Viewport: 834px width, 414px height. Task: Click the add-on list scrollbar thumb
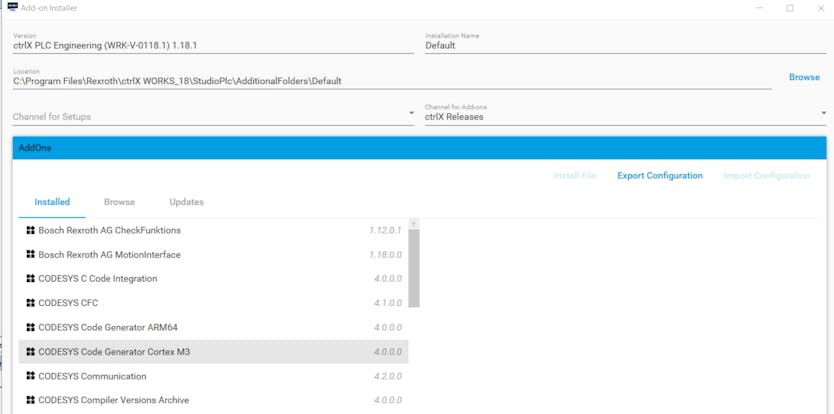(x=414, y=268)
